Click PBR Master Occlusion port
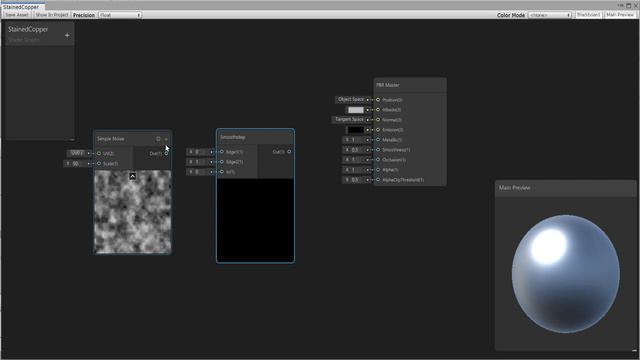Viewport: 640px width, 360px height. click(378, 160)
